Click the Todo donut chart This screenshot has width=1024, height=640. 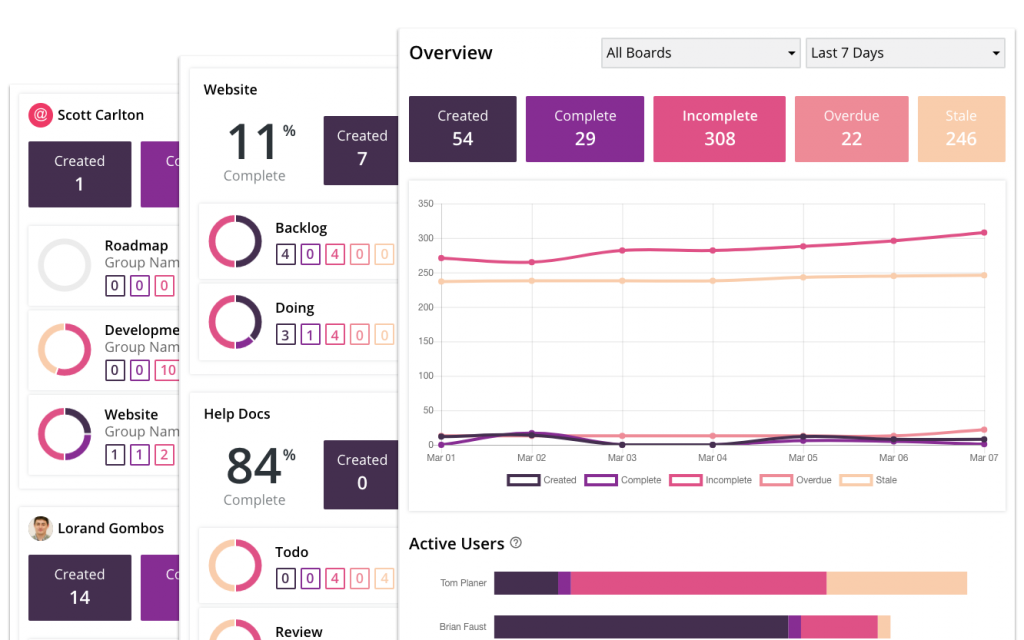click(234, 565)
